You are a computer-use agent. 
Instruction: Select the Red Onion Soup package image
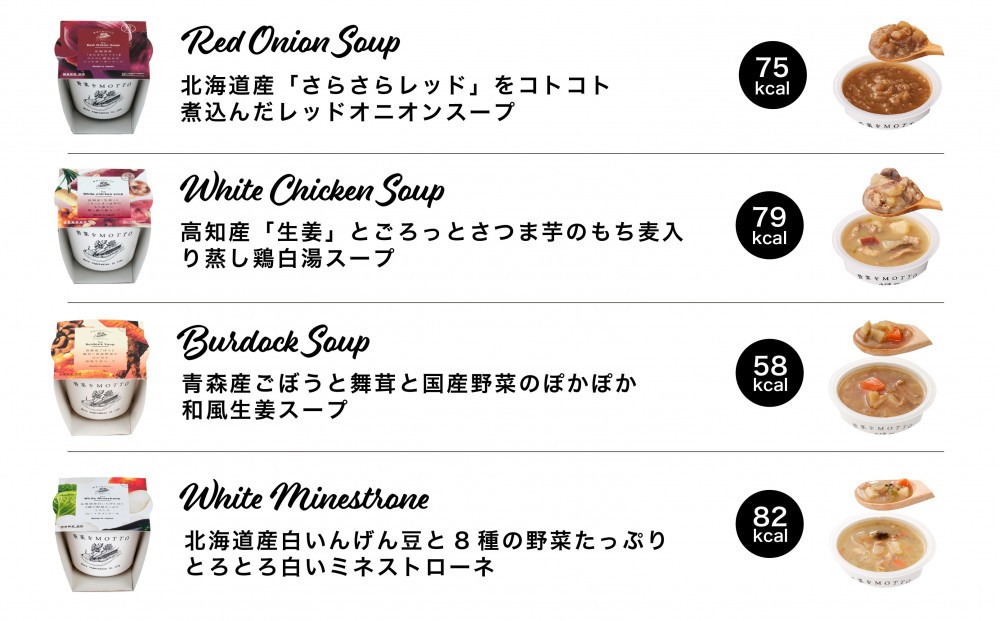point(104,77)
